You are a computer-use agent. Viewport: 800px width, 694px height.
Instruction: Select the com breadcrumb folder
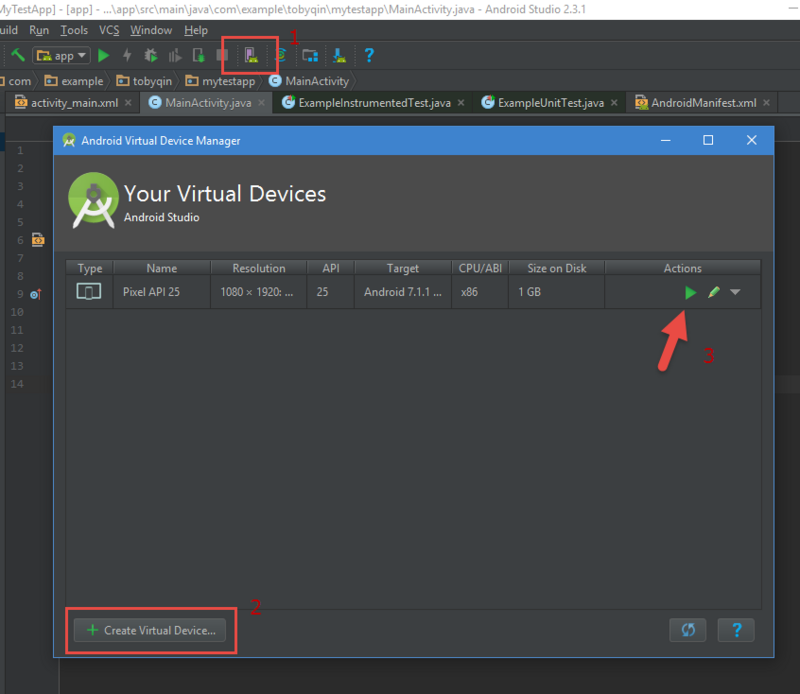[16, 81]
